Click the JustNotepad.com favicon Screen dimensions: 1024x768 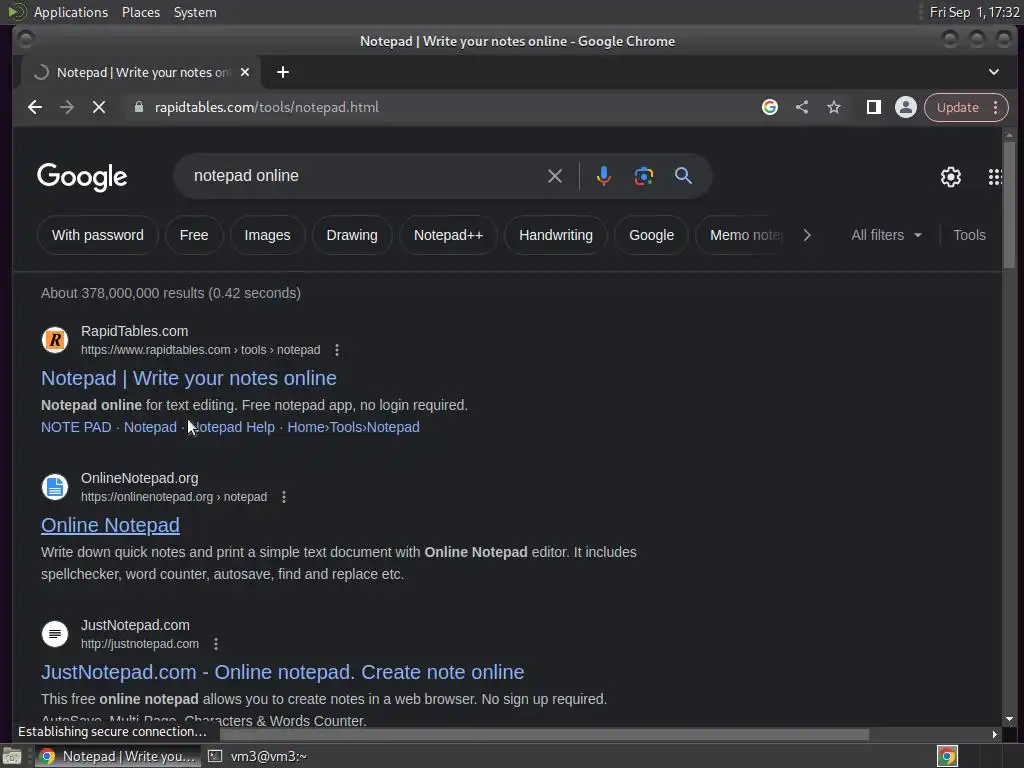(x=55, y=633)
